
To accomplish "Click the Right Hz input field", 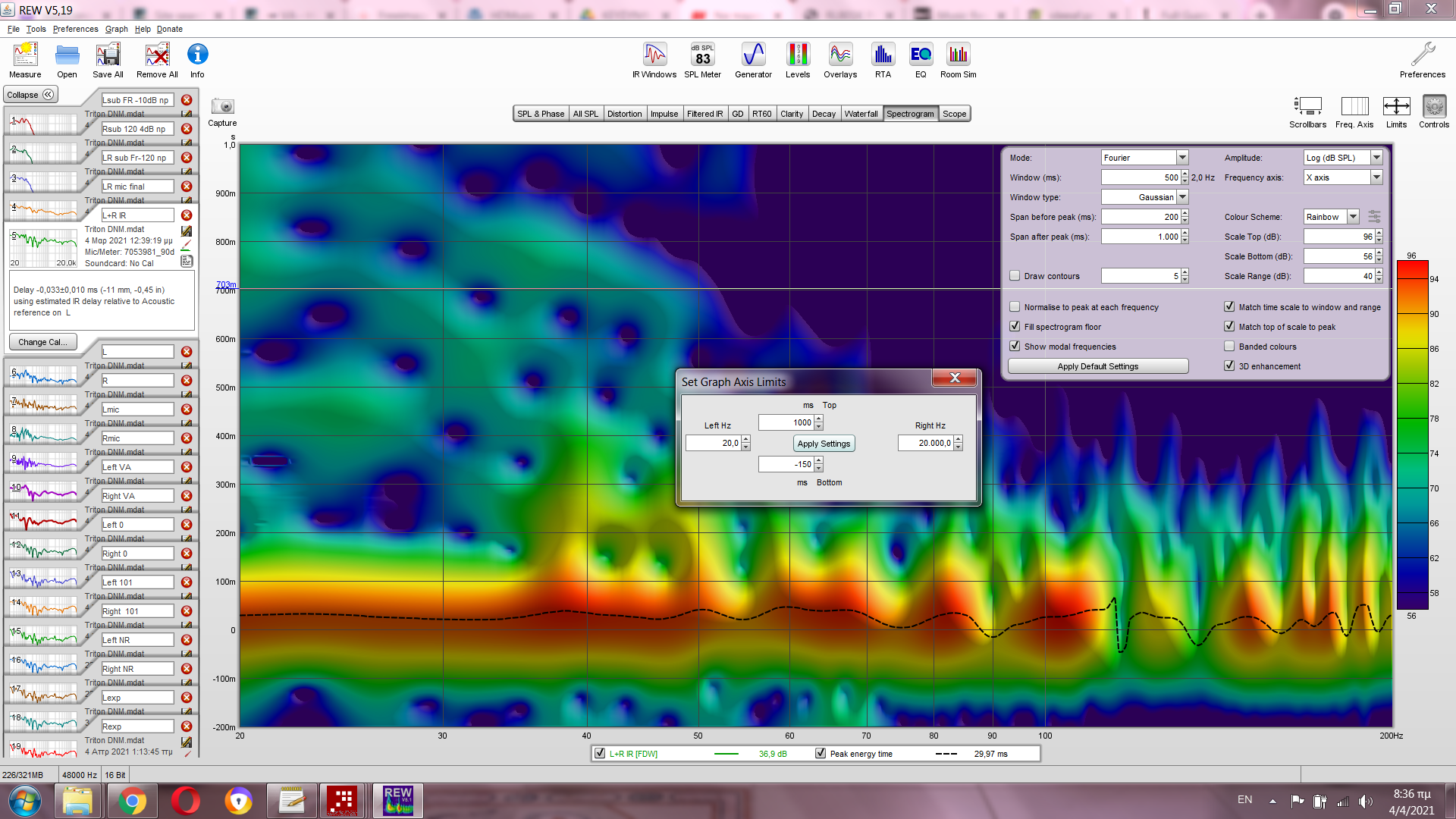I will tap(925, 443).
